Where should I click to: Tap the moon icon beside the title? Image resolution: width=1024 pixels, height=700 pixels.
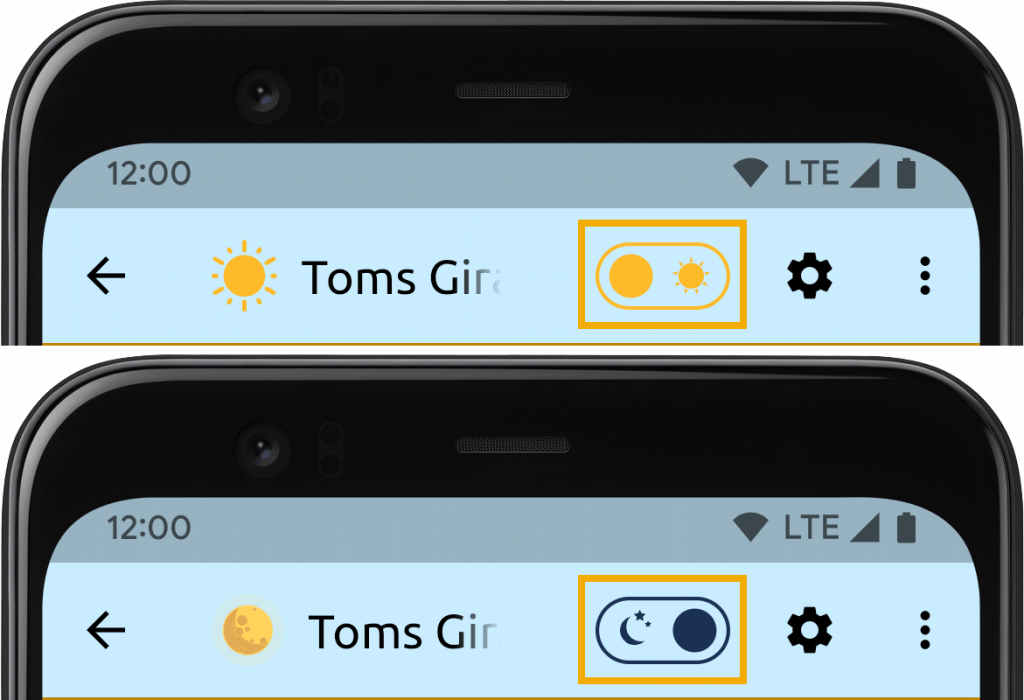(x=248, y=630)
